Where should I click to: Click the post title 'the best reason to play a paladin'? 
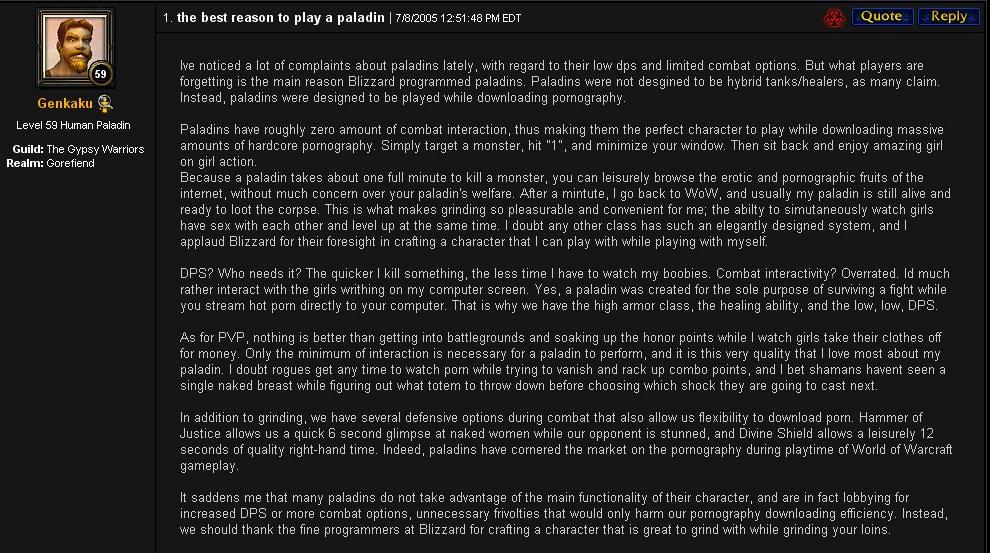[x=280, y=18]
